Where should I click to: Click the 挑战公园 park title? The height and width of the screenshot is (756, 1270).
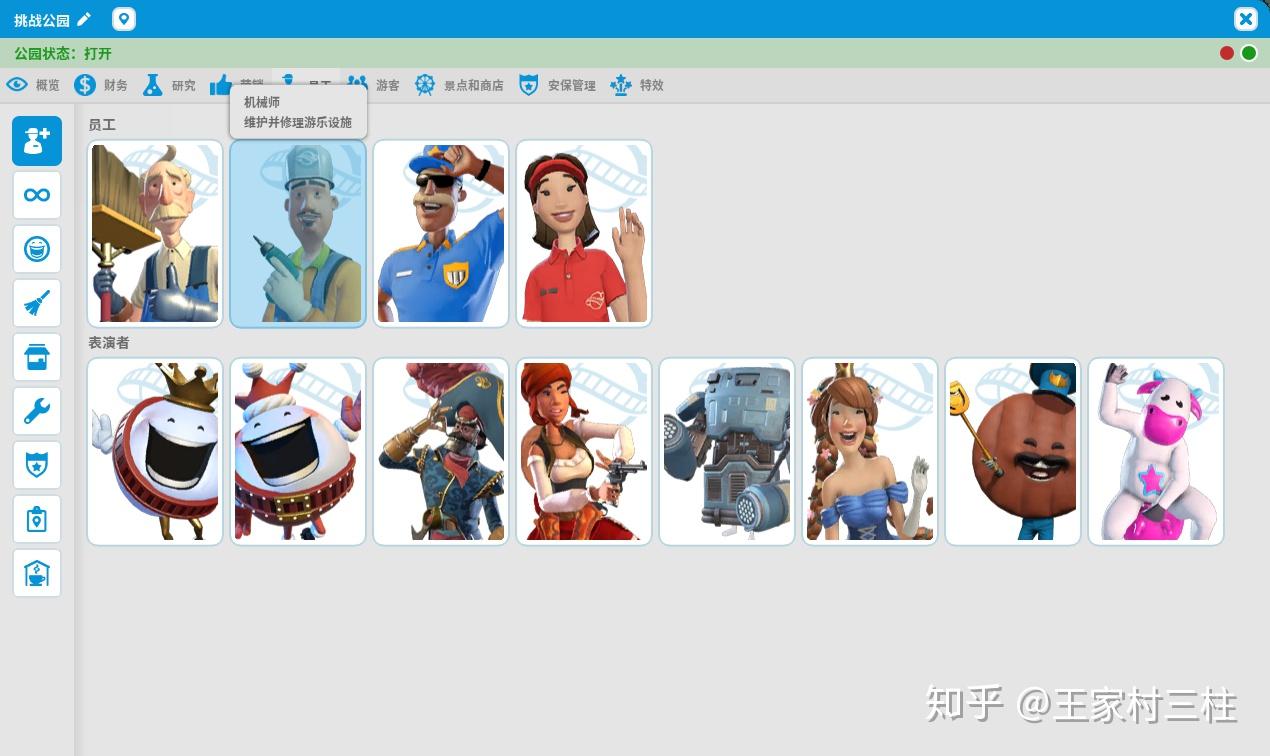pyautogui.click(x=42, y=20)
